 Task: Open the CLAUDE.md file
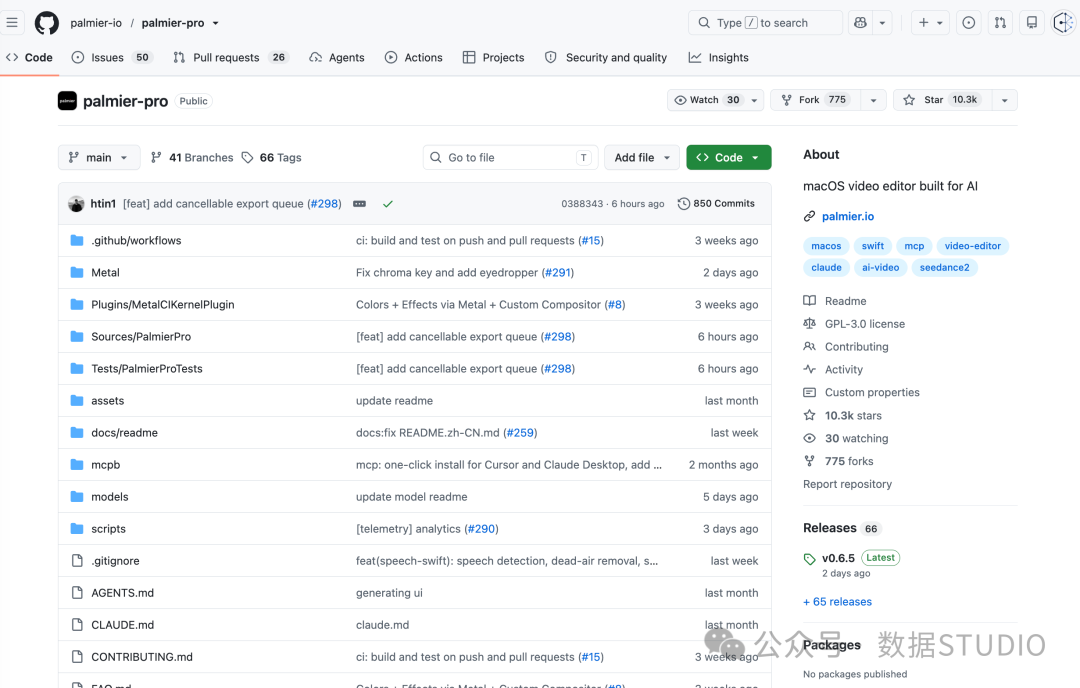pos(123,625)
